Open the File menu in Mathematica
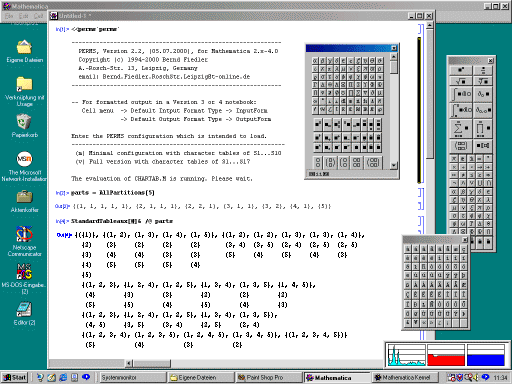512x384 pixels. point(9,16)
